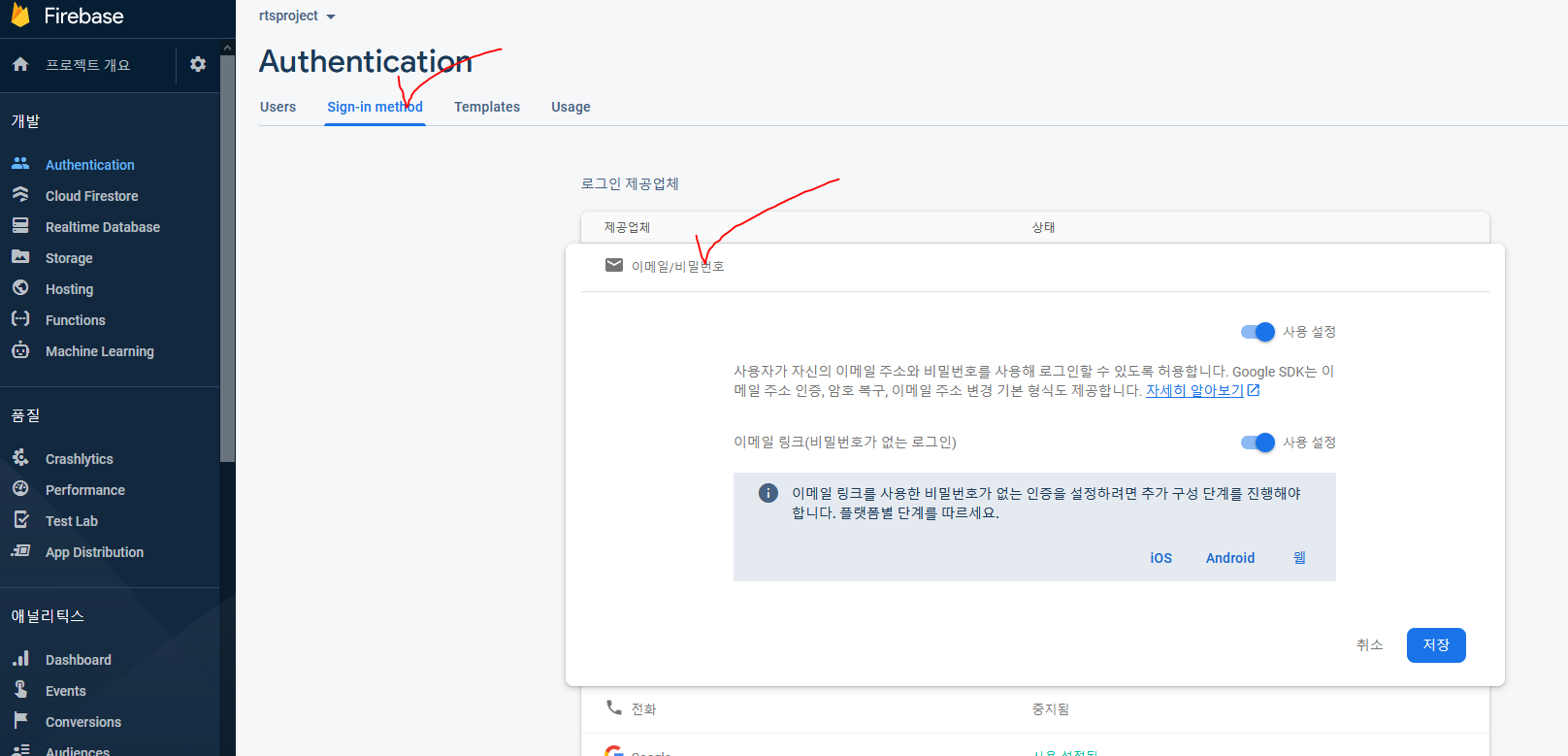Open the project overview home icon
1568x756 pixels.
coord(20,64)
